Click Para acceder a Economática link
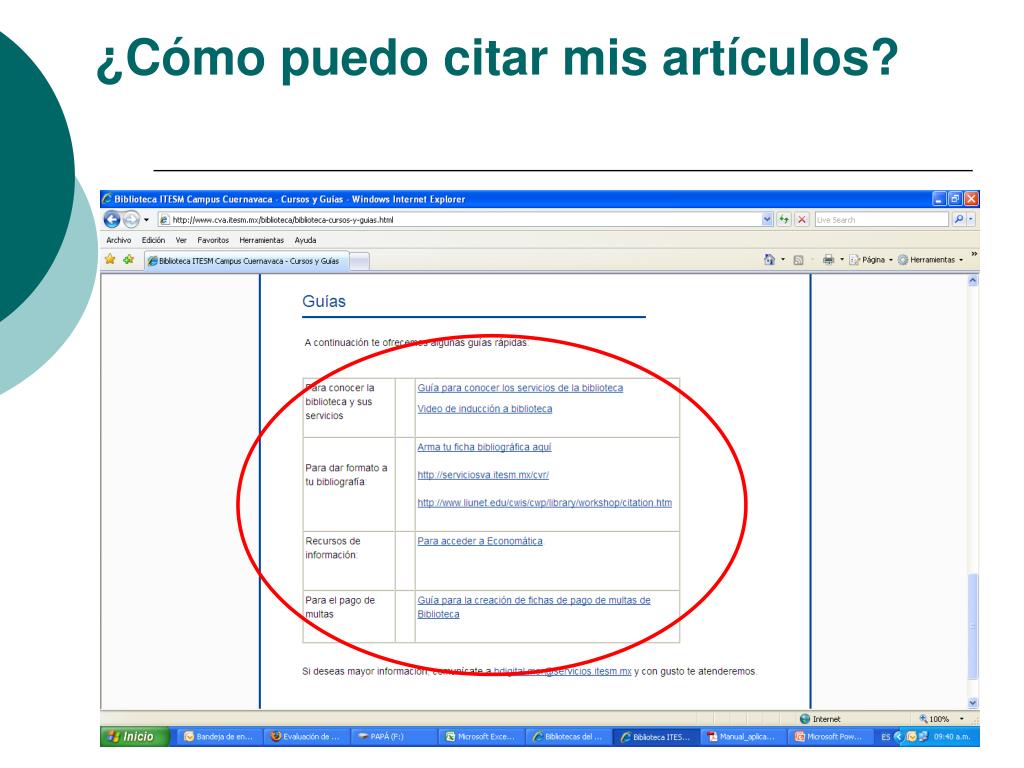1024x768 pixels. pyautogui.click(x=480, y=541)
